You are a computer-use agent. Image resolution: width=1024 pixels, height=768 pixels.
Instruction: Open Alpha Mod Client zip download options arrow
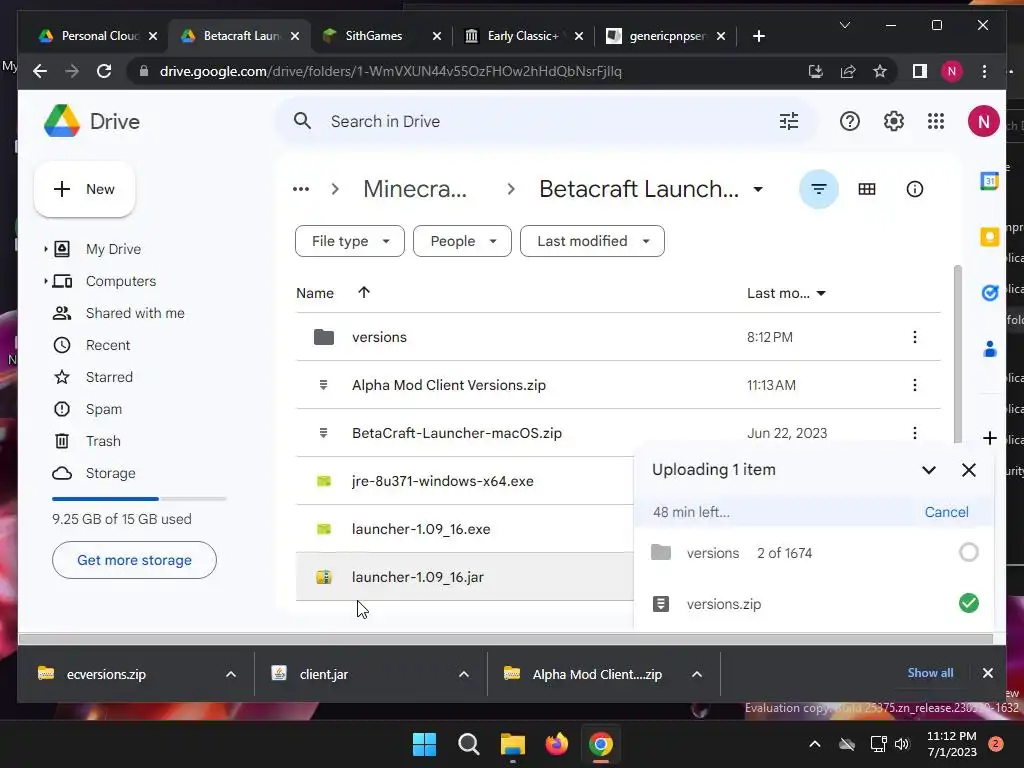(697, 674)
